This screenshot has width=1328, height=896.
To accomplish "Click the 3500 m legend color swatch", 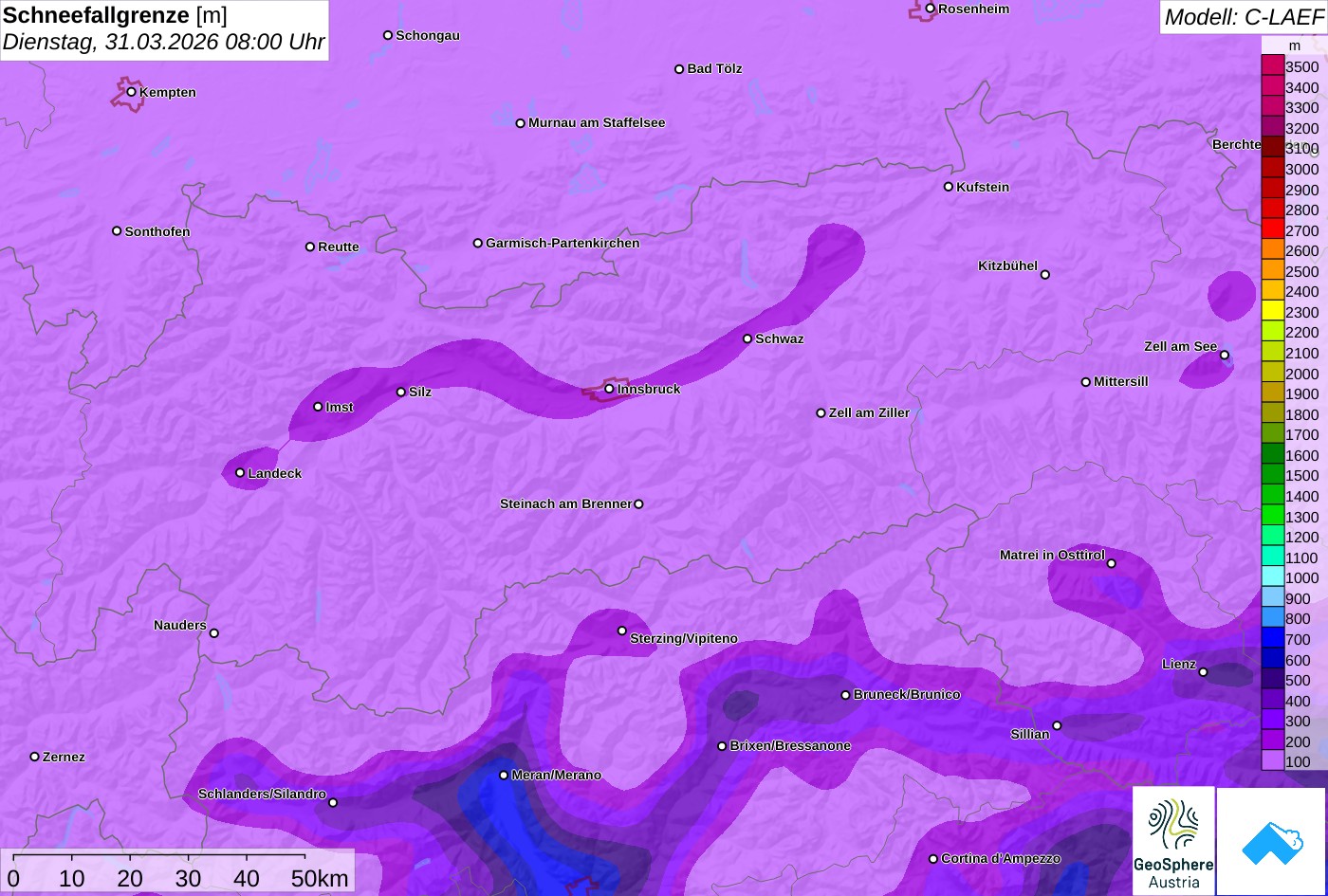I will [1272, 66].
